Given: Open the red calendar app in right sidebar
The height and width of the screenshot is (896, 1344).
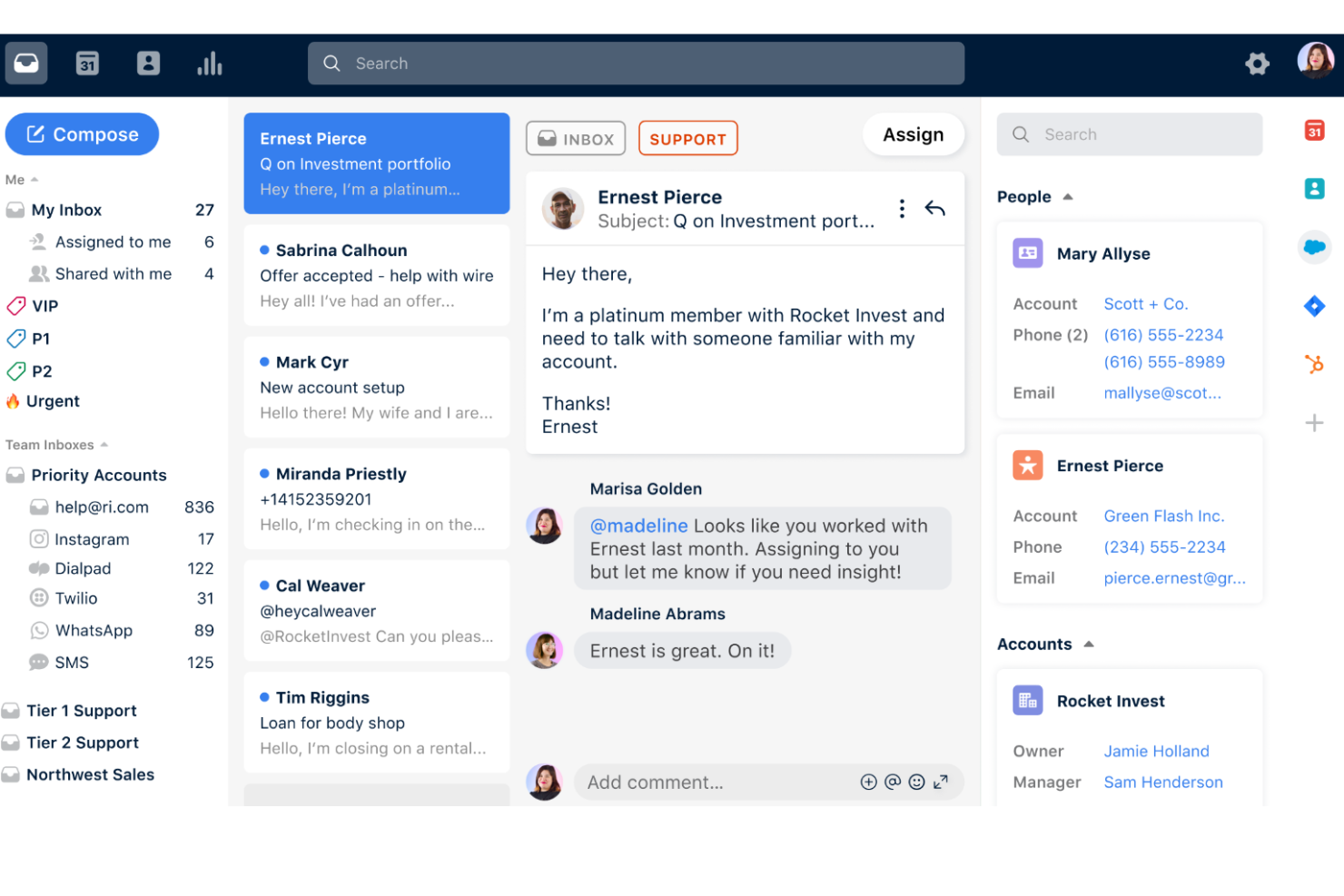Looking at the screenshot, I should pos(1314,131).
